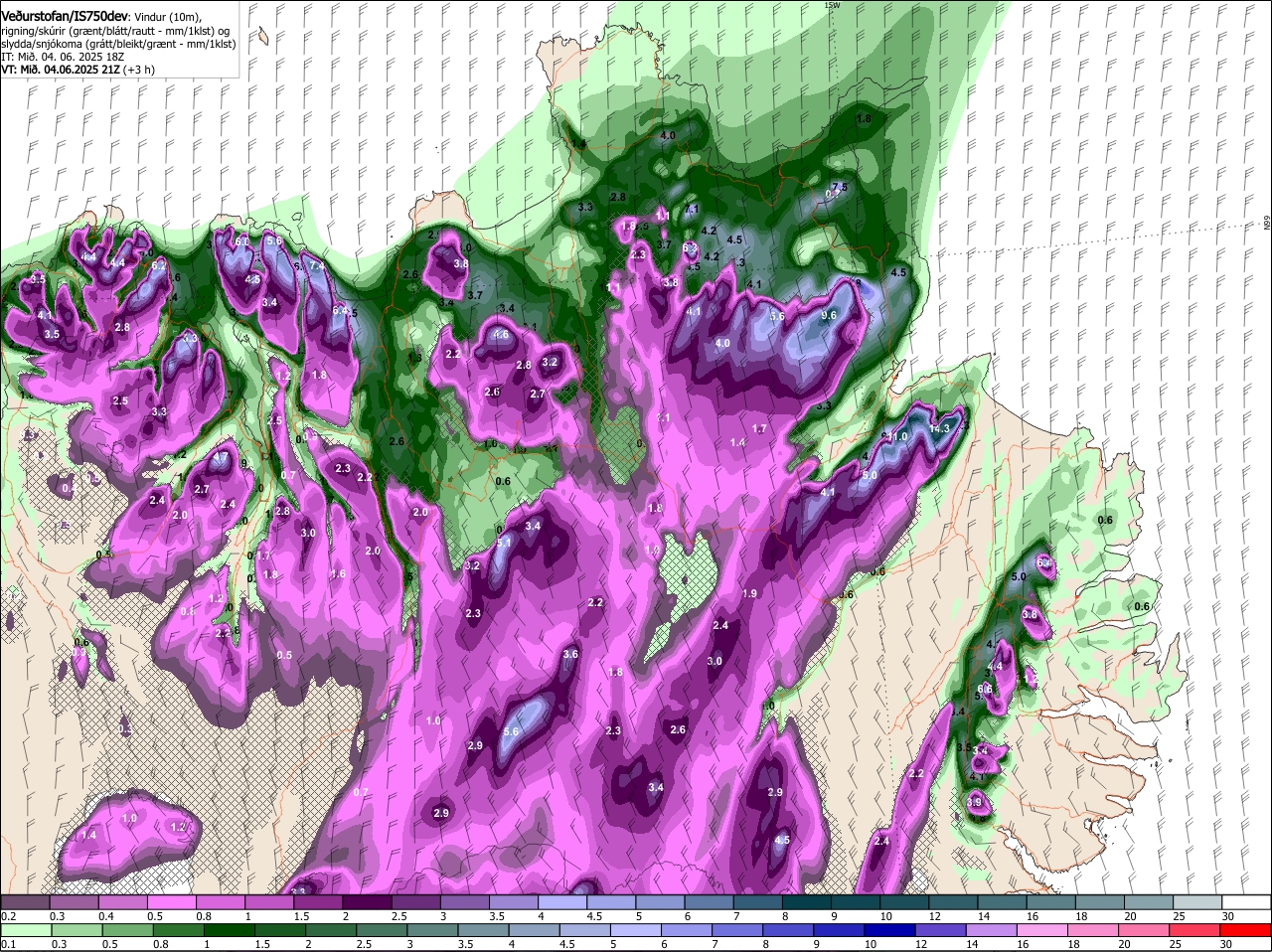Click the 'VT: Mið. 04.06.2025 21Z (+3 h)' valid time line
1272x952 pixels.
tap(79, 70)
